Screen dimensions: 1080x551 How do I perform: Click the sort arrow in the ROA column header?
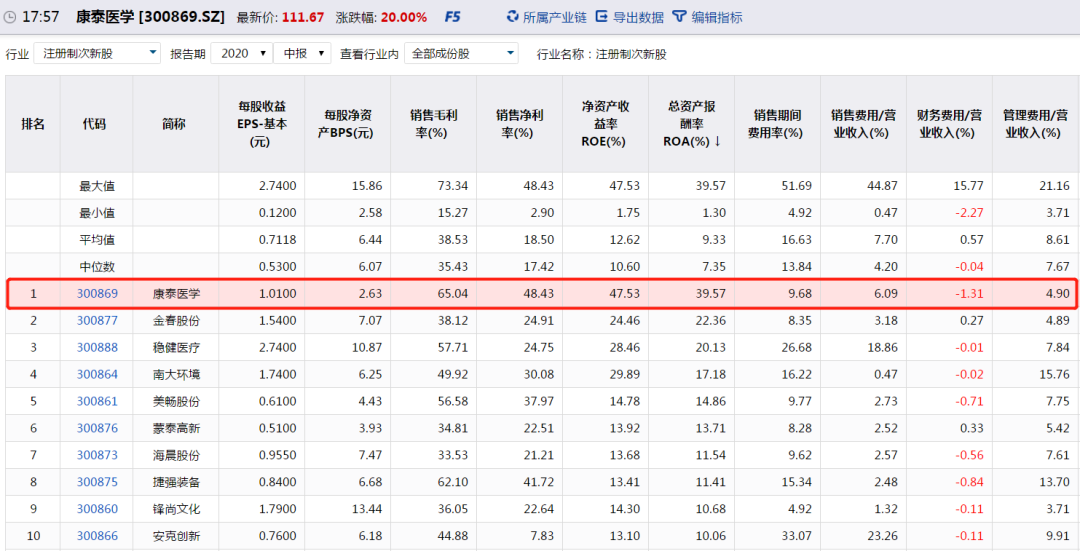(717, 141)
